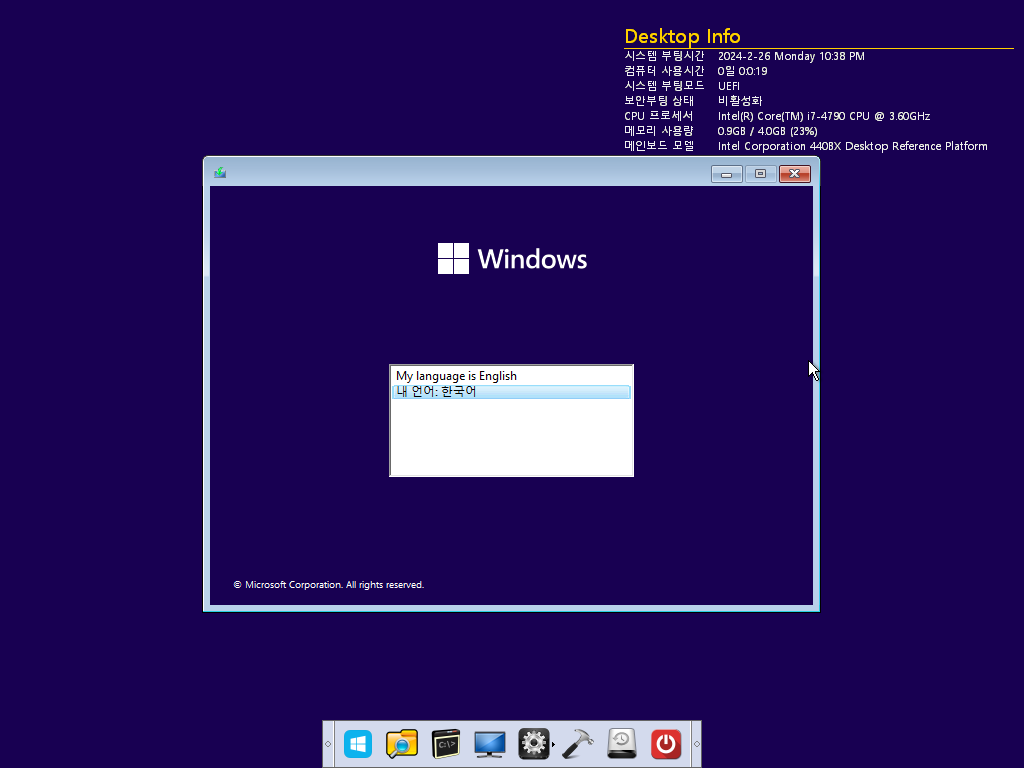Click the left diamond handle of the dock
The height and width of the screenshot is (768, 1024).
pyautogui.click(x=328, y=744)
